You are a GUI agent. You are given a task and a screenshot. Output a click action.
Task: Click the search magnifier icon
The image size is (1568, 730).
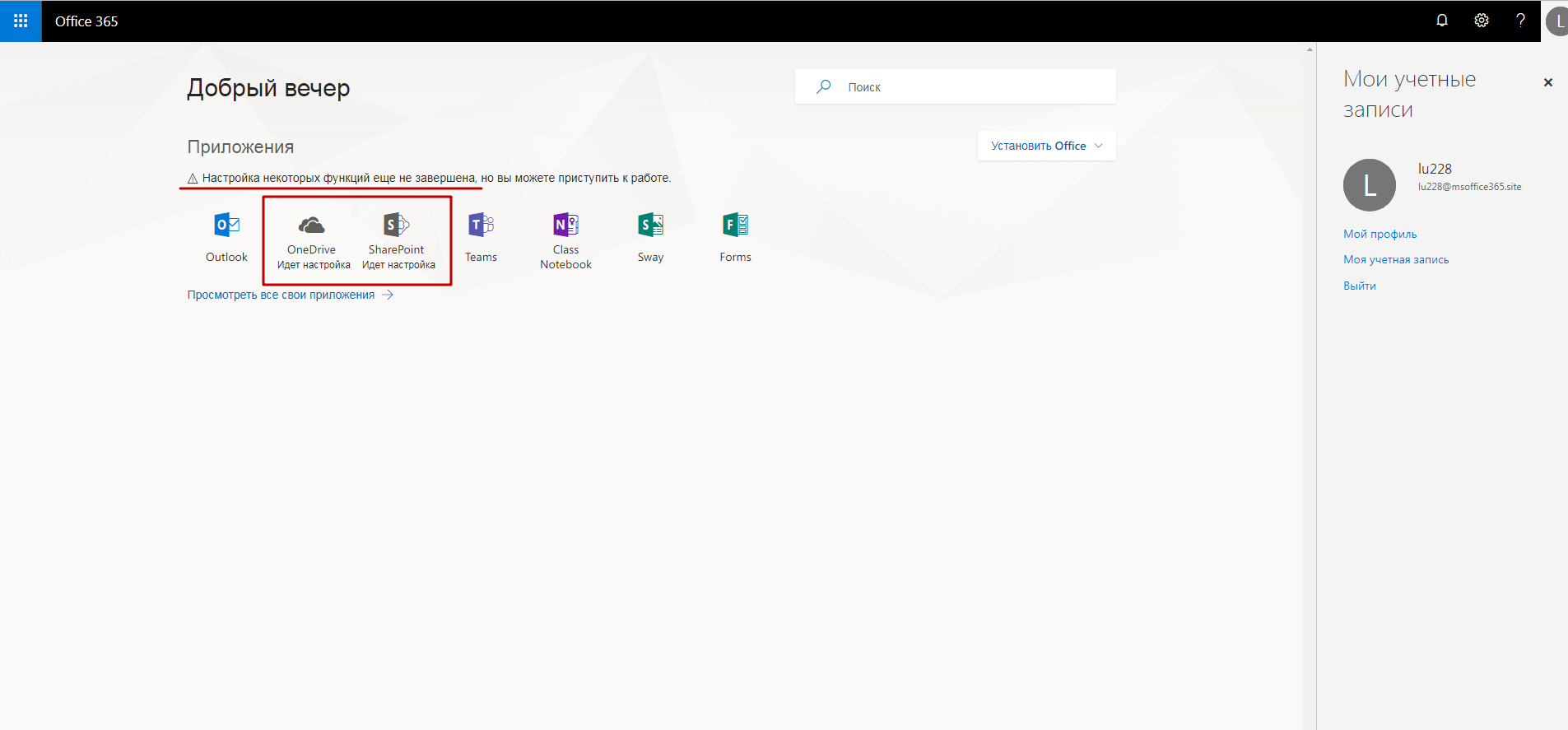tap(823, 86)
